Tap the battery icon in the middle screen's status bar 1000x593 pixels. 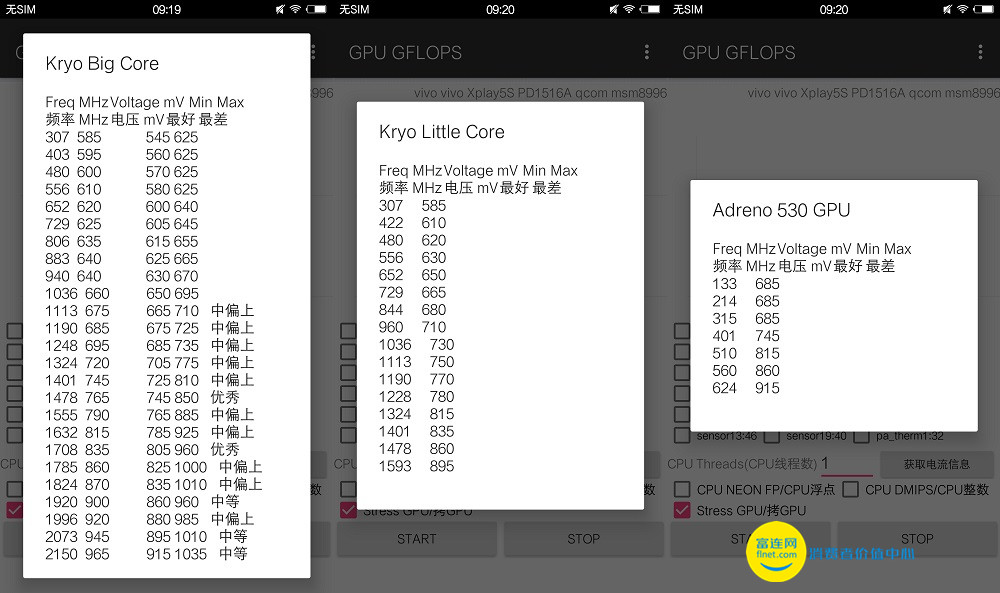650,9
